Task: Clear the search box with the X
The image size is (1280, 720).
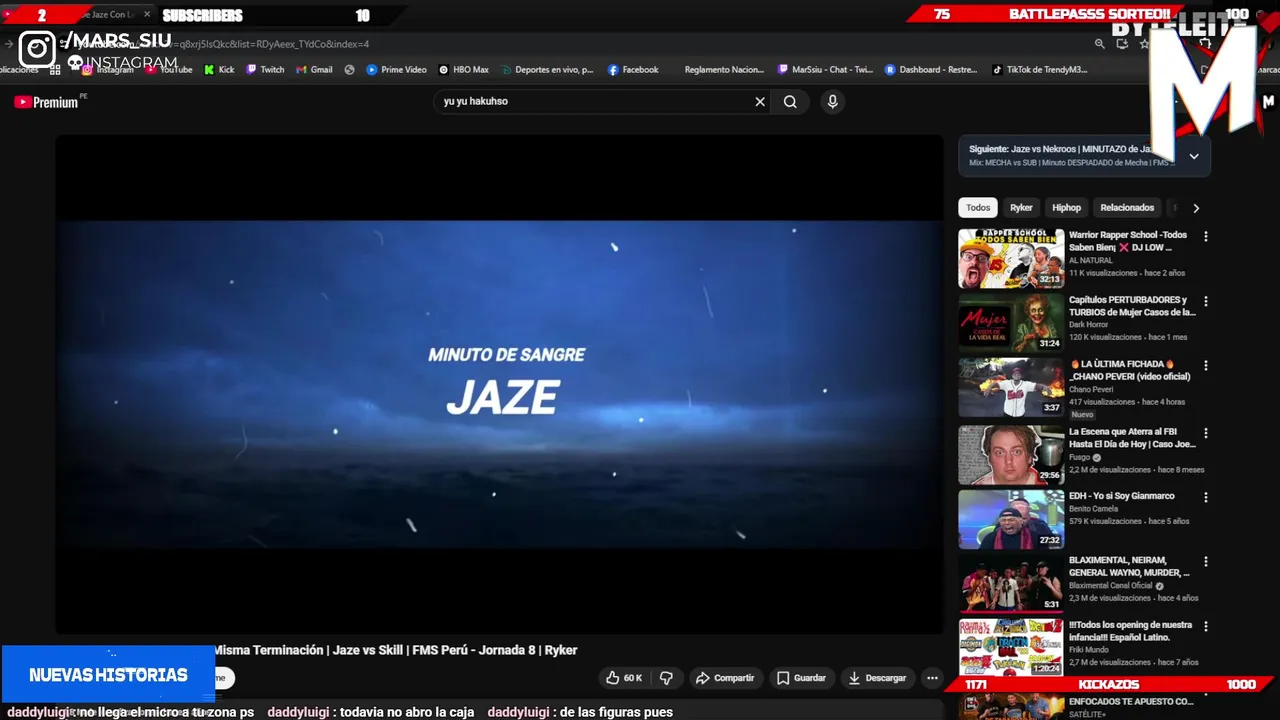Action: click(760, 101)
